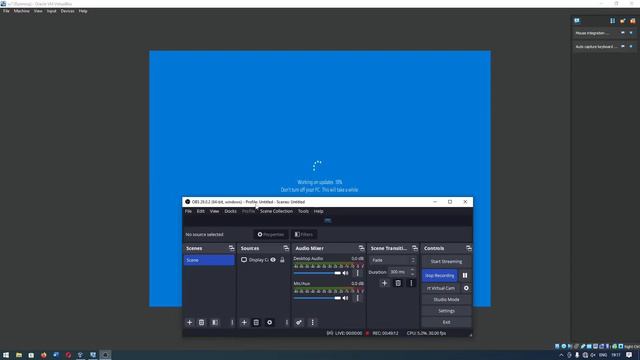Enable Studio Mode
The height and width of the screenshot is (360, 640).
coord(446,300)
